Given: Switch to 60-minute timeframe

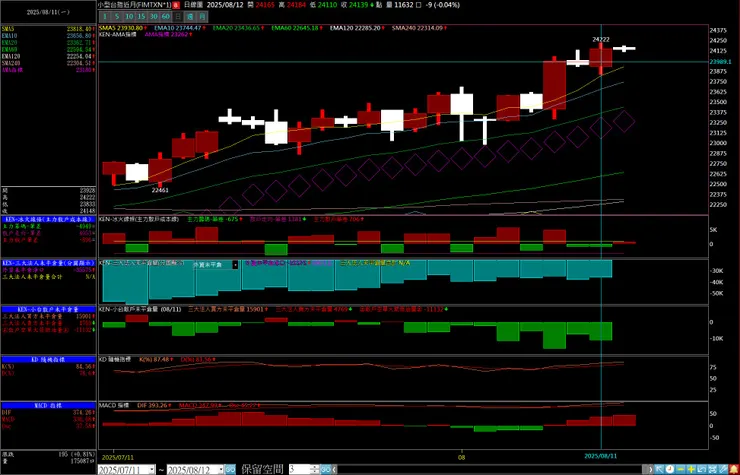Looking at the screenshot, I should point(166,17).
